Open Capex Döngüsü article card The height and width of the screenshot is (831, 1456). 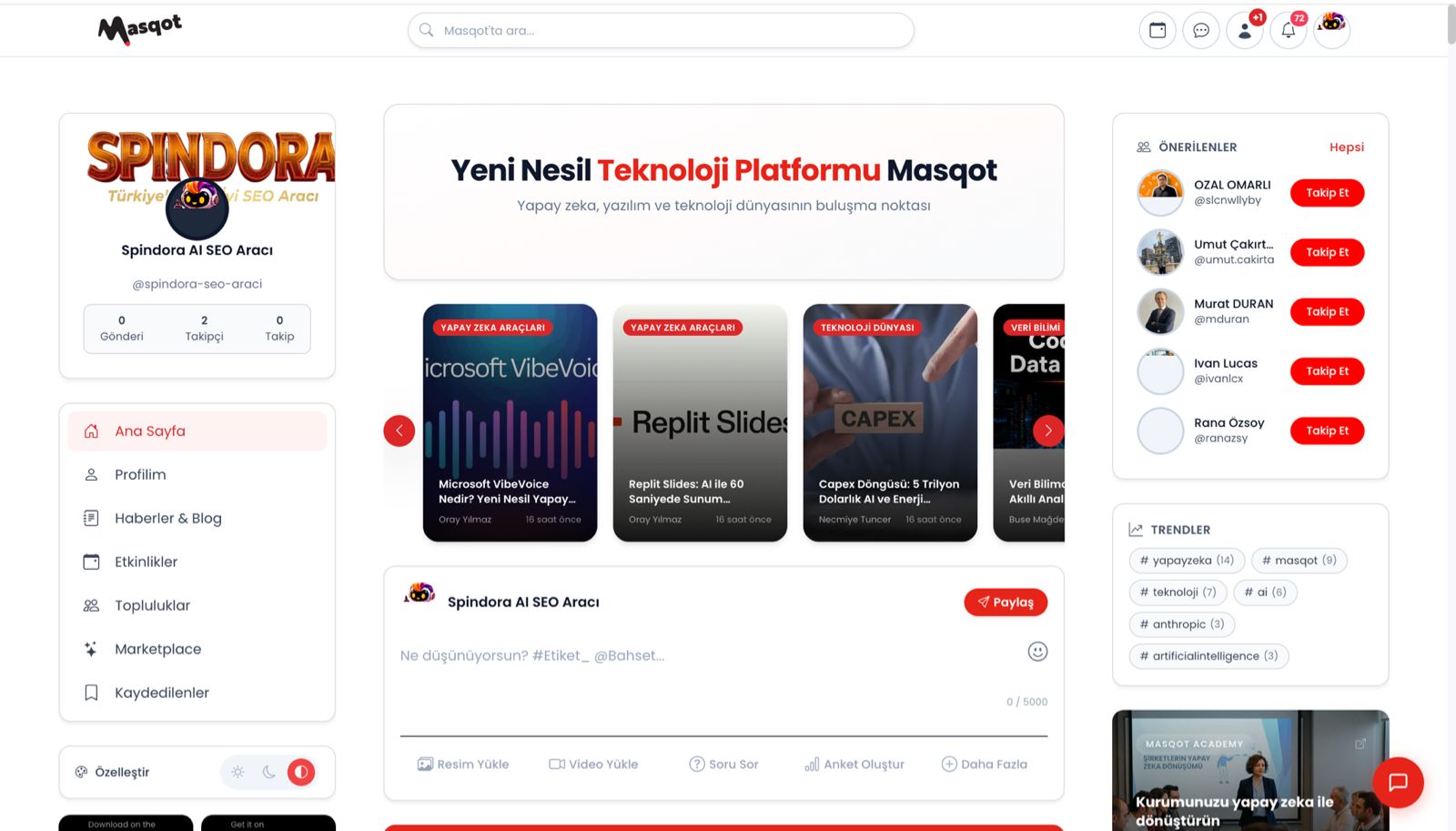[x=890, y=422]
